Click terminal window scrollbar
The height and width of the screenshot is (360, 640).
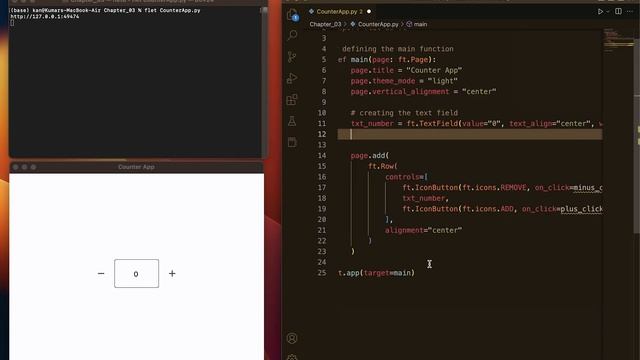pyautogui.click(x=264, y=82)
